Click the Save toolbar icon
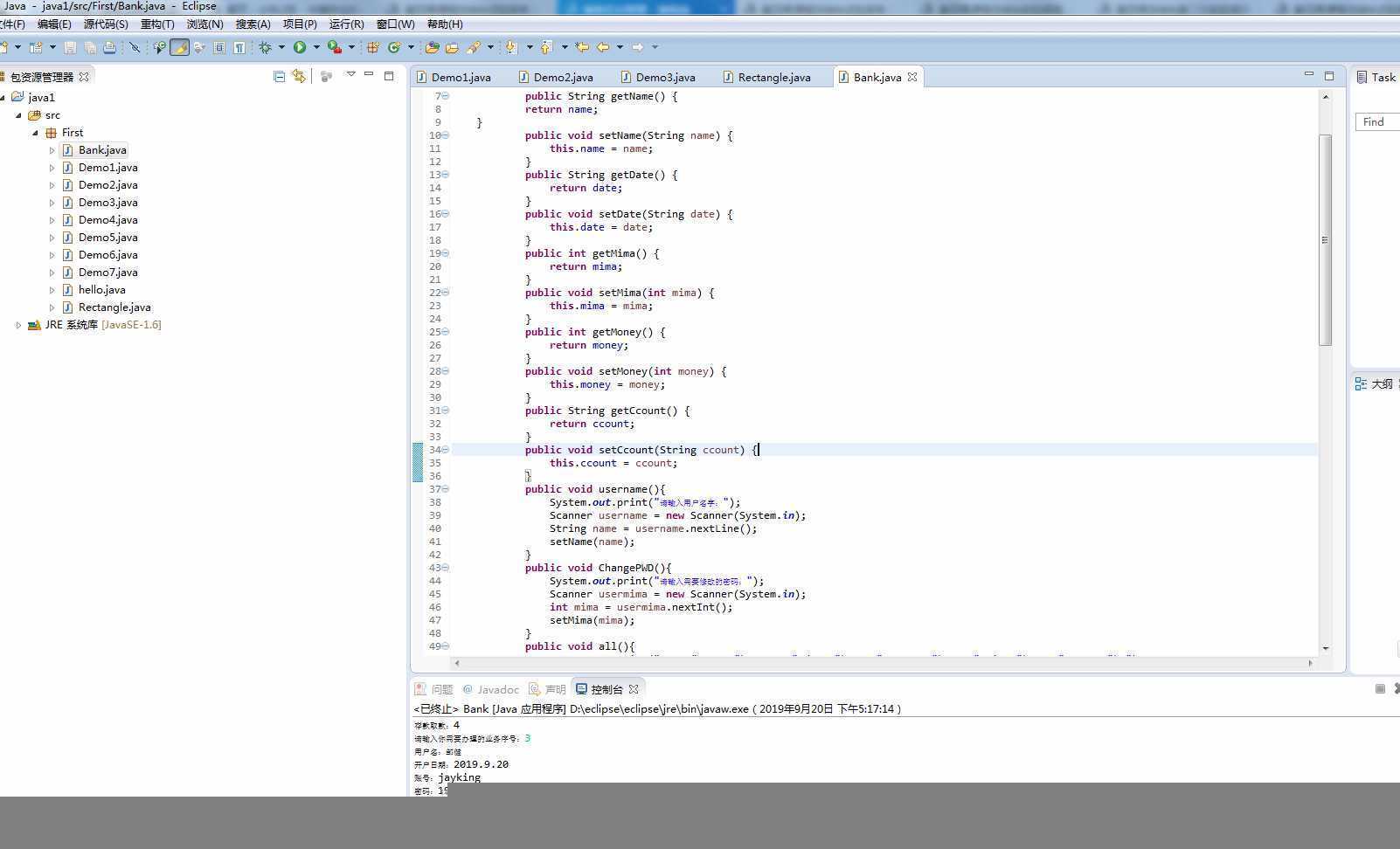The image size is (1400, 849). coord(70,47)
